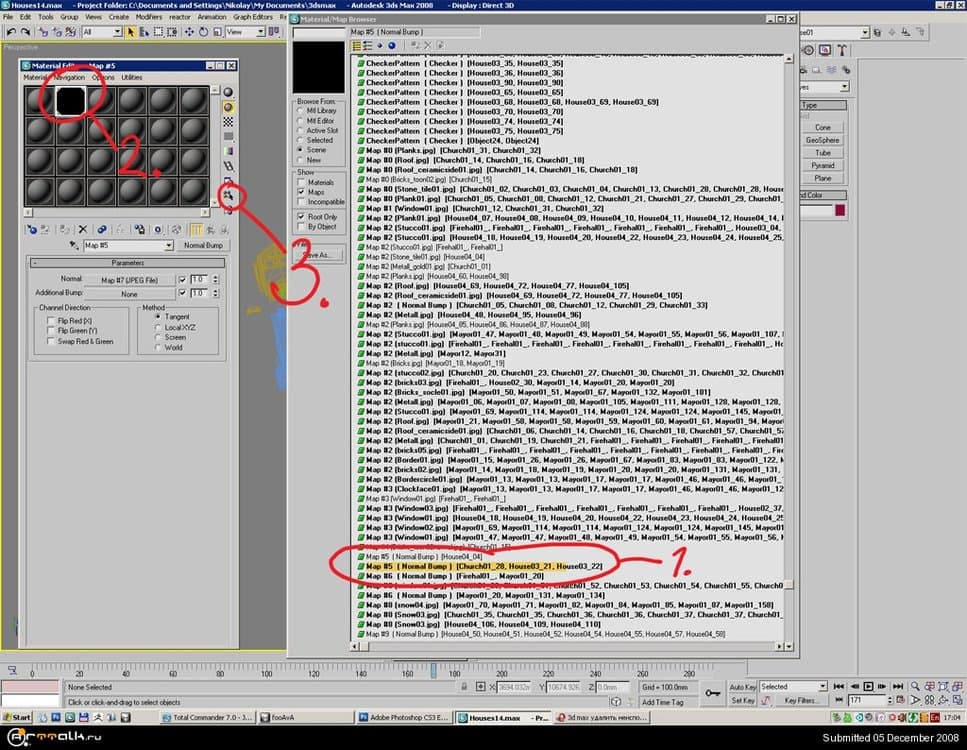The image size is (967, 750).
Task: Enable Swap Red & Green checkbox
Action: point(51,341)
